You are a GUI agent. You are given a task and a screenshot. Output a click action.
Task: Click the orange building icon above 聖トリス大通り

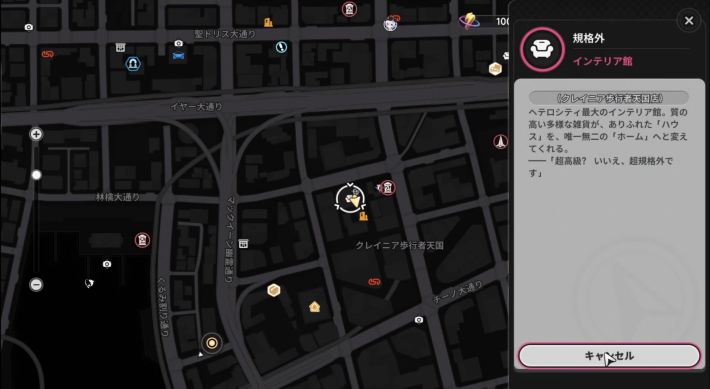[x=269, y=22]
